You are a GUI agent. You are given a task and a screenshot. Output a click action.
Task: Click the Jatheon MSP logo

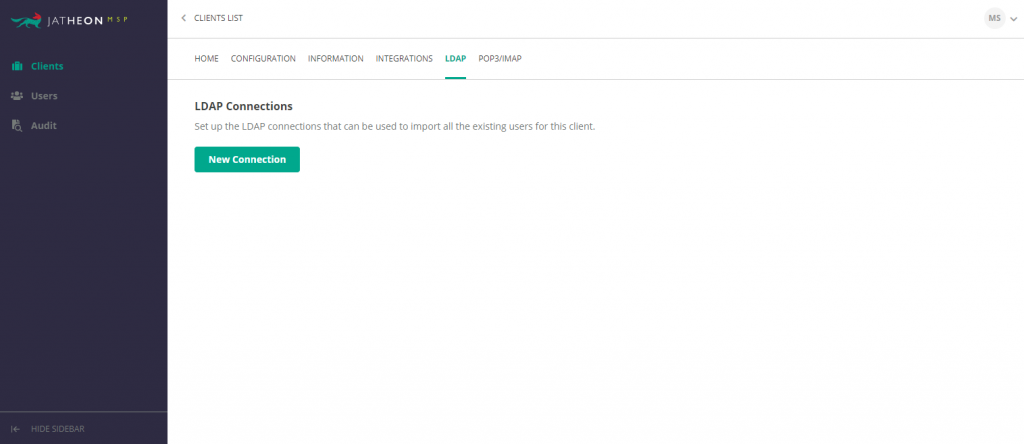point(69,20)
